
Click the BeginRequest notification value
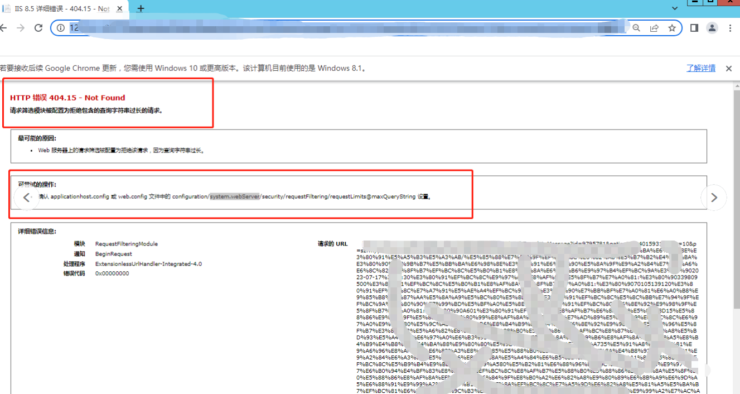coord(113,254)
